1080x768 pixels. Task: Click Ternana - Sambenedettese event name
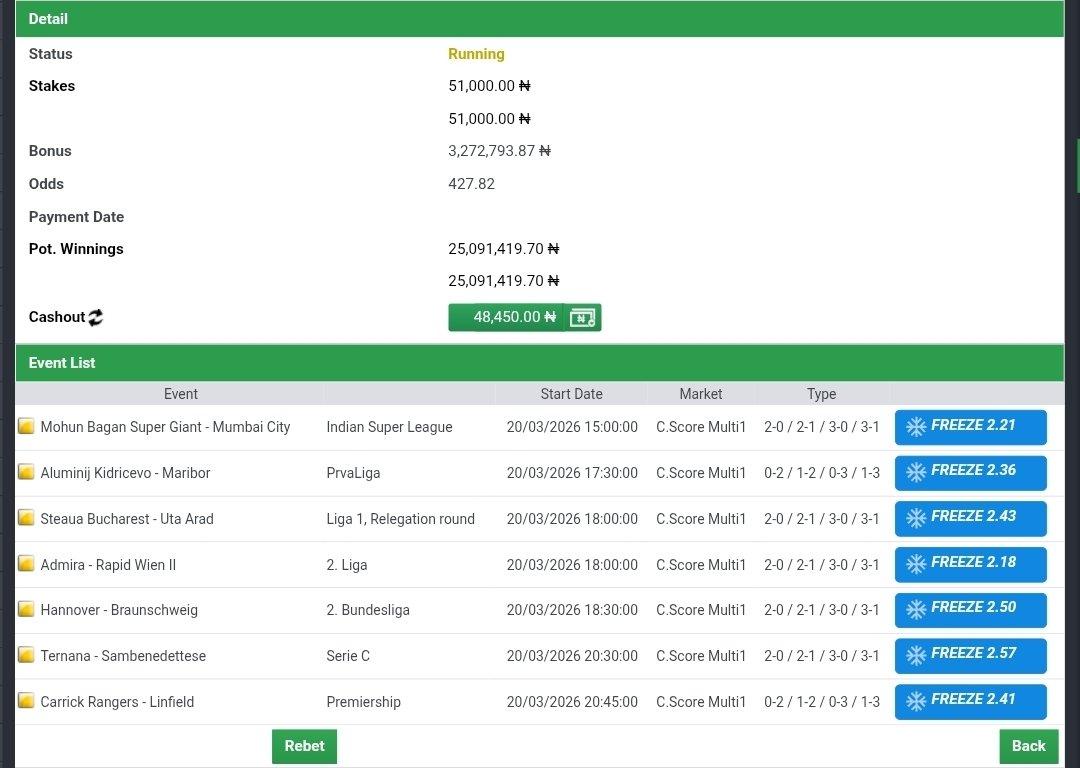tap(123, 656)
